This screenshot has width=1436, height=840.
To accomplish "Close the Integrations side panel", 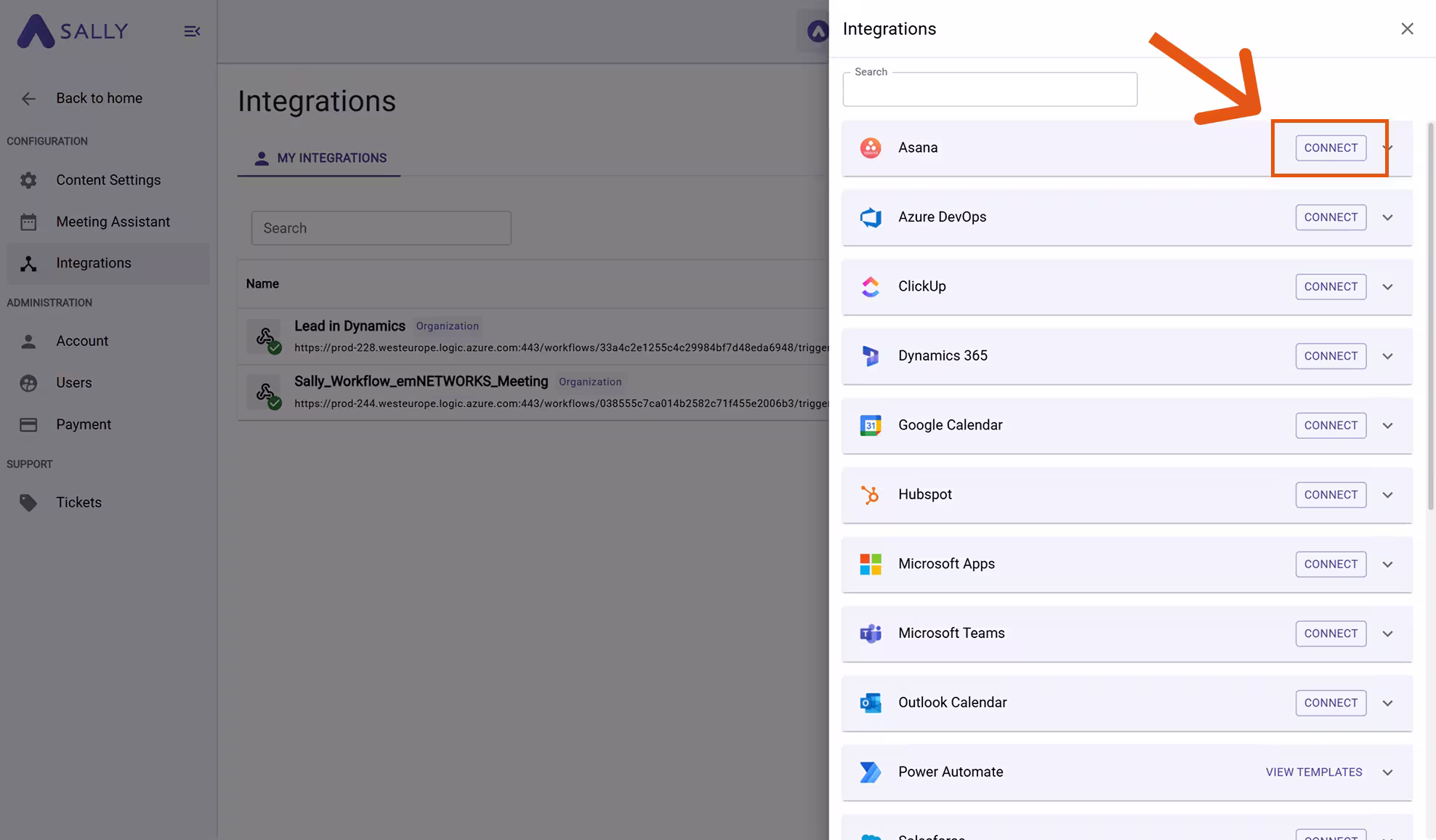I will tap(1407, 29).
